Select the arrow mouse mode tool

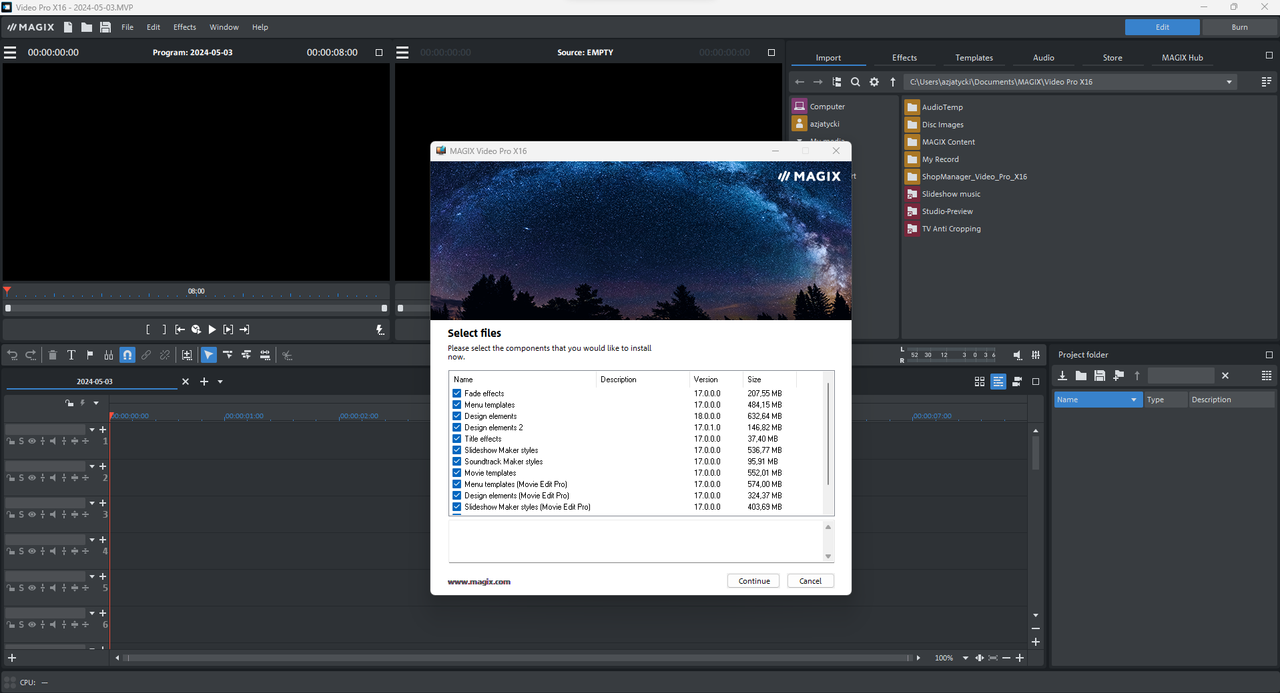click(x=209, y=355)
